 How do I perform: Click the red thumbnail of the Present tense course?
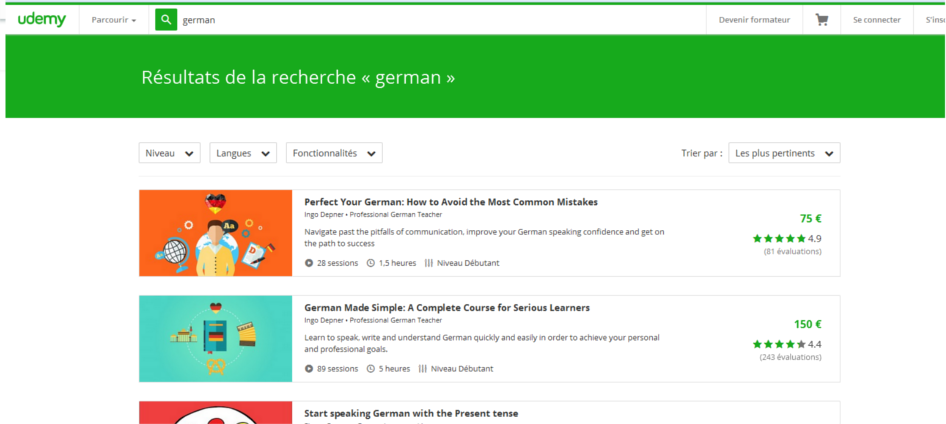(x=215, y=413)
